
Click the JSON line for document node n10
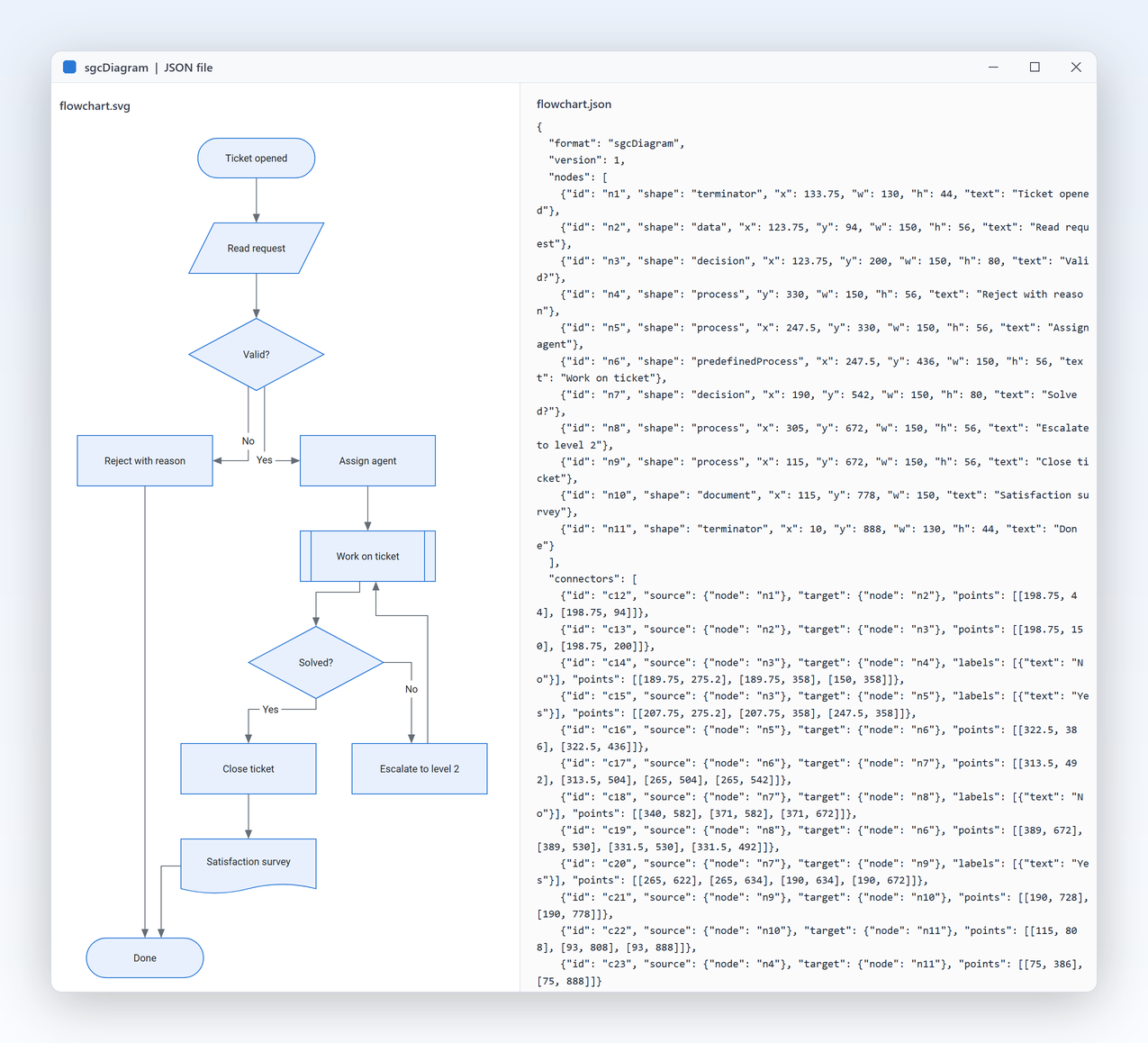coord(813,503)
